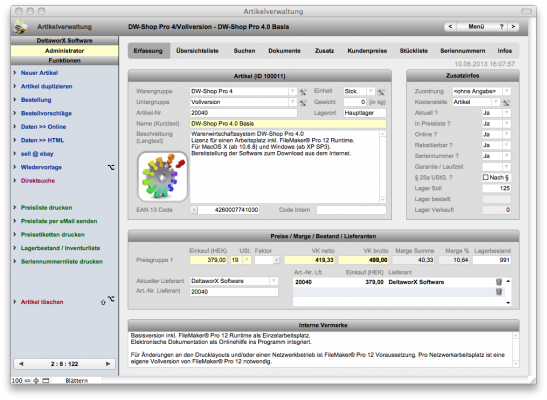
Task: Tick the Nach § 25a UStG checkbox
Action: [485, 178]
